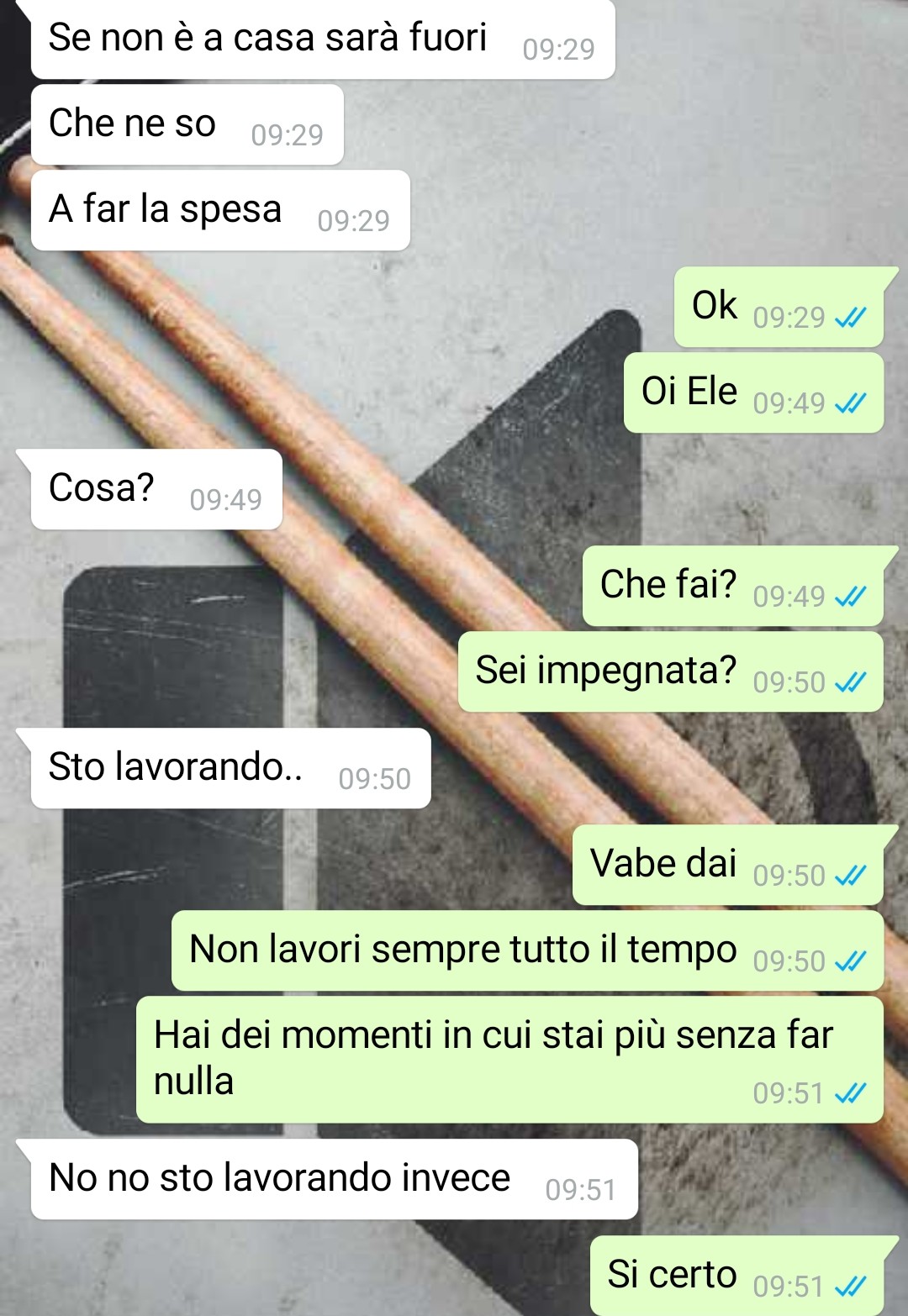Tap the double ticks on the "Hai dei momenti" message
Image resolution: width=908 pixels, height=1316 pixels.
pos(850,1093)
